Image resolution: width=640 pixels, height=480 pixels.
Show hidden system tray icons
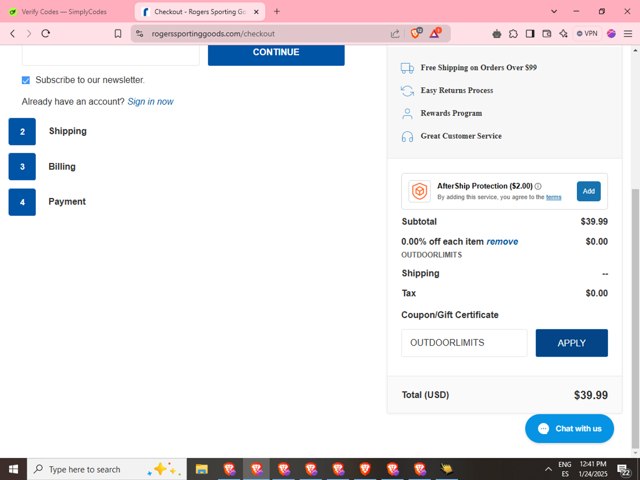548,469
